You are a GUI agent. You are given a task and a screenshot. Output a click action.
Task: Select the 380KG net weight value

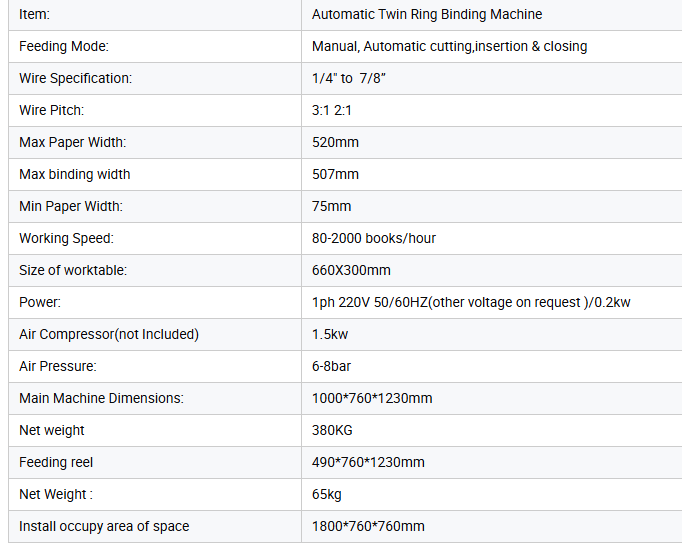point(332,430)
